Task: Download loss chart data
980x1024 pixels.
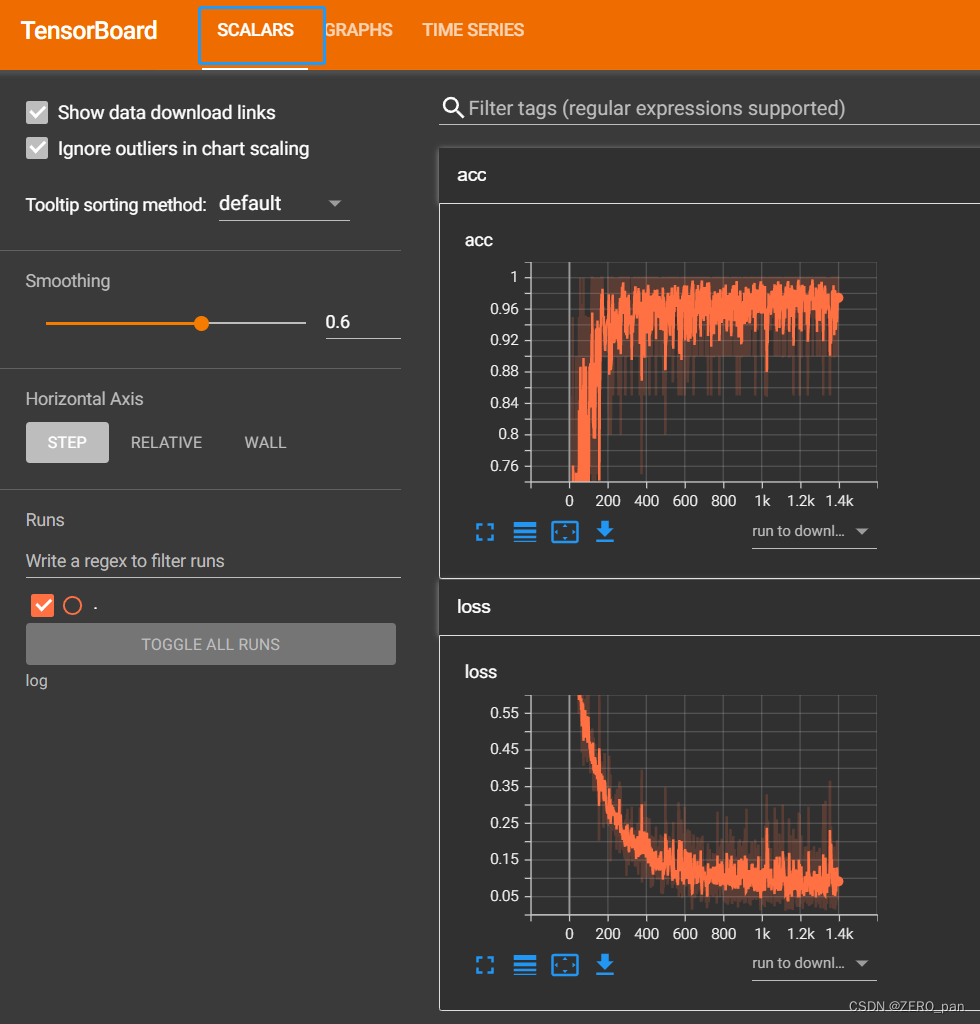Action: tap(605, 964)
